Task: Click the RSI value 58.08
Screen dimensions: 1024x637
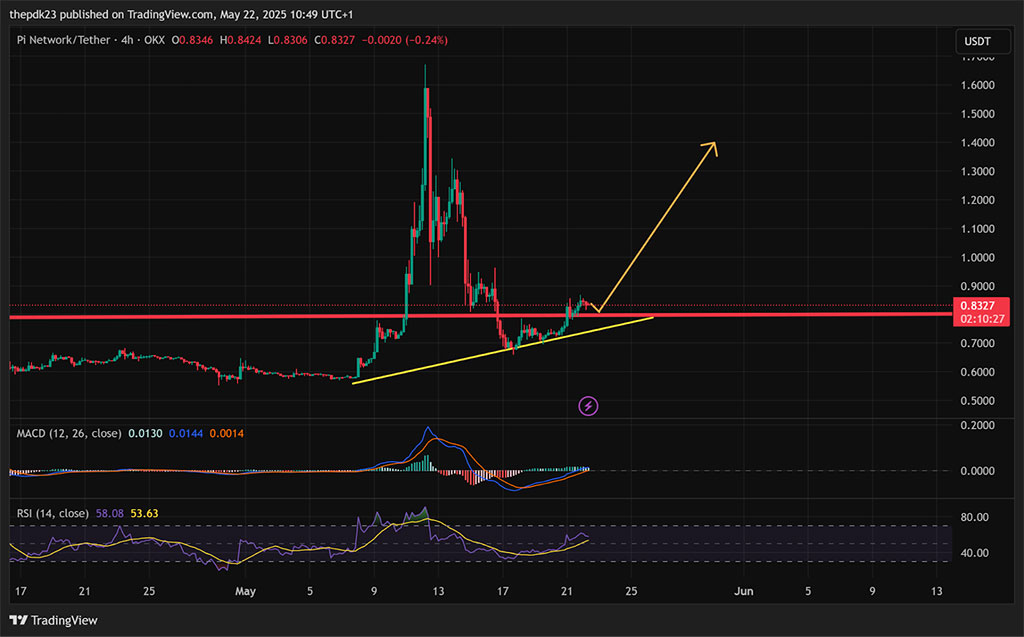Action: coord(110,514)
